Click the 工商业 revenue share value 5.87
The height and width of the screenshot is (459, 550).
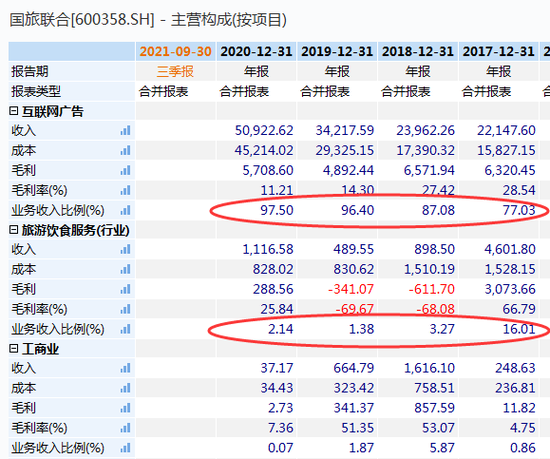tap(442, 448)
